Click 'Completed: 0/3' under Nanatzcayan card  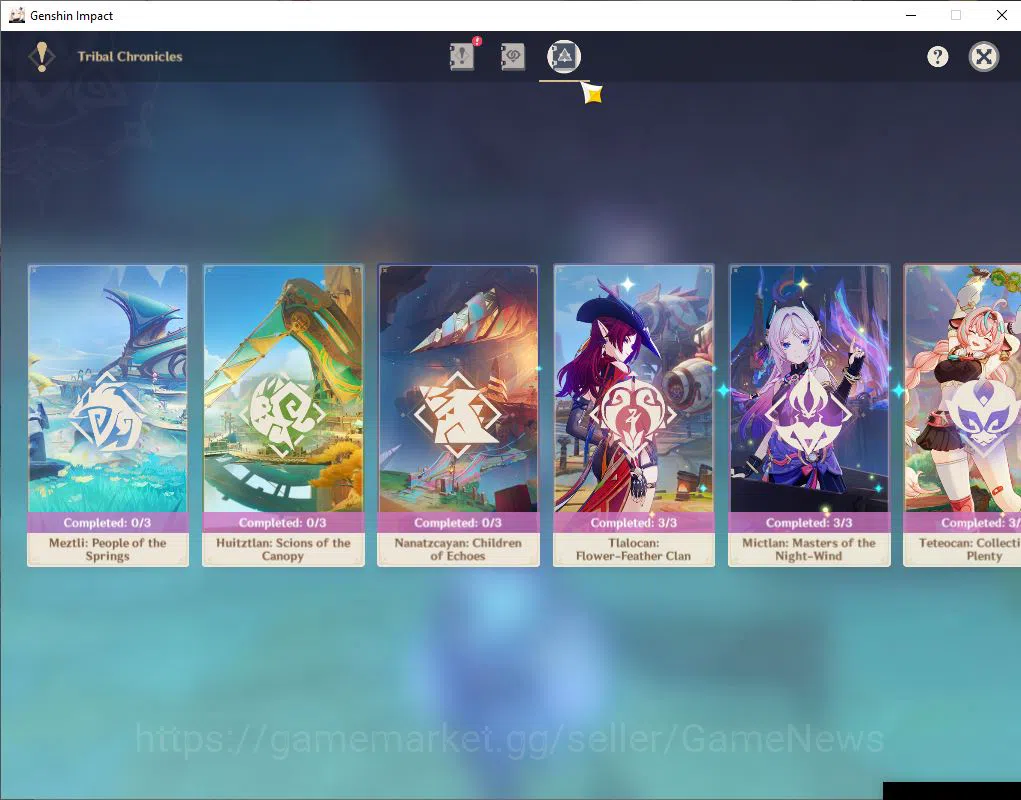[x=458, y=523]
